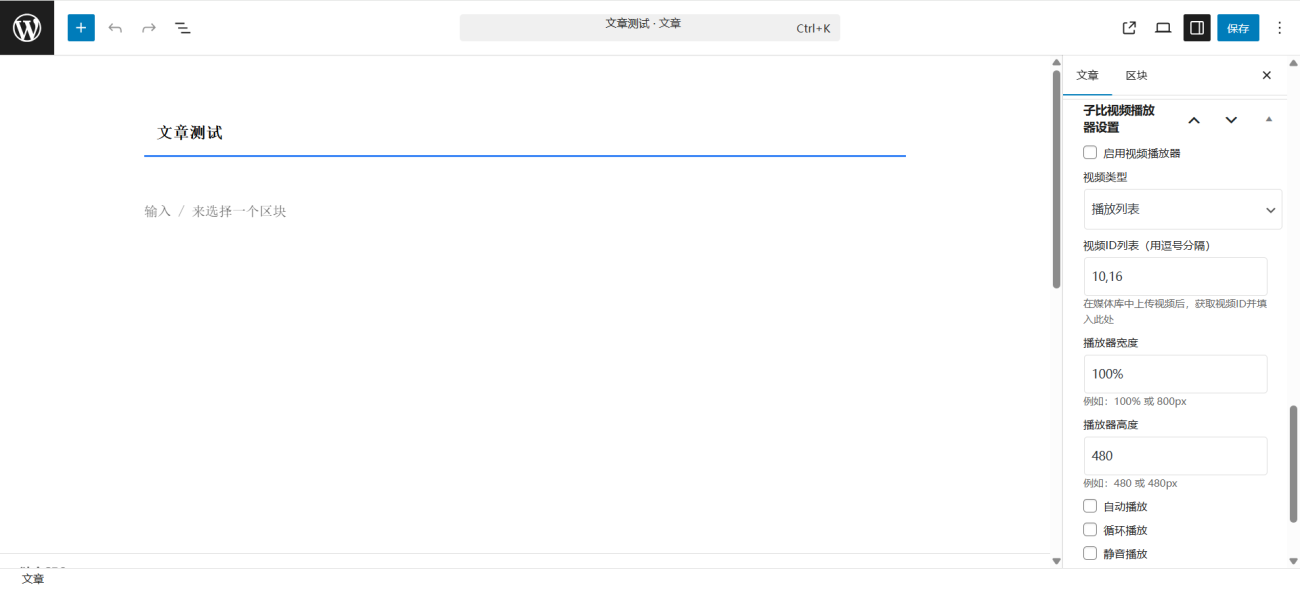Click the 播放器宽度 input field
1300x589 pixels.
[1175, 374]
